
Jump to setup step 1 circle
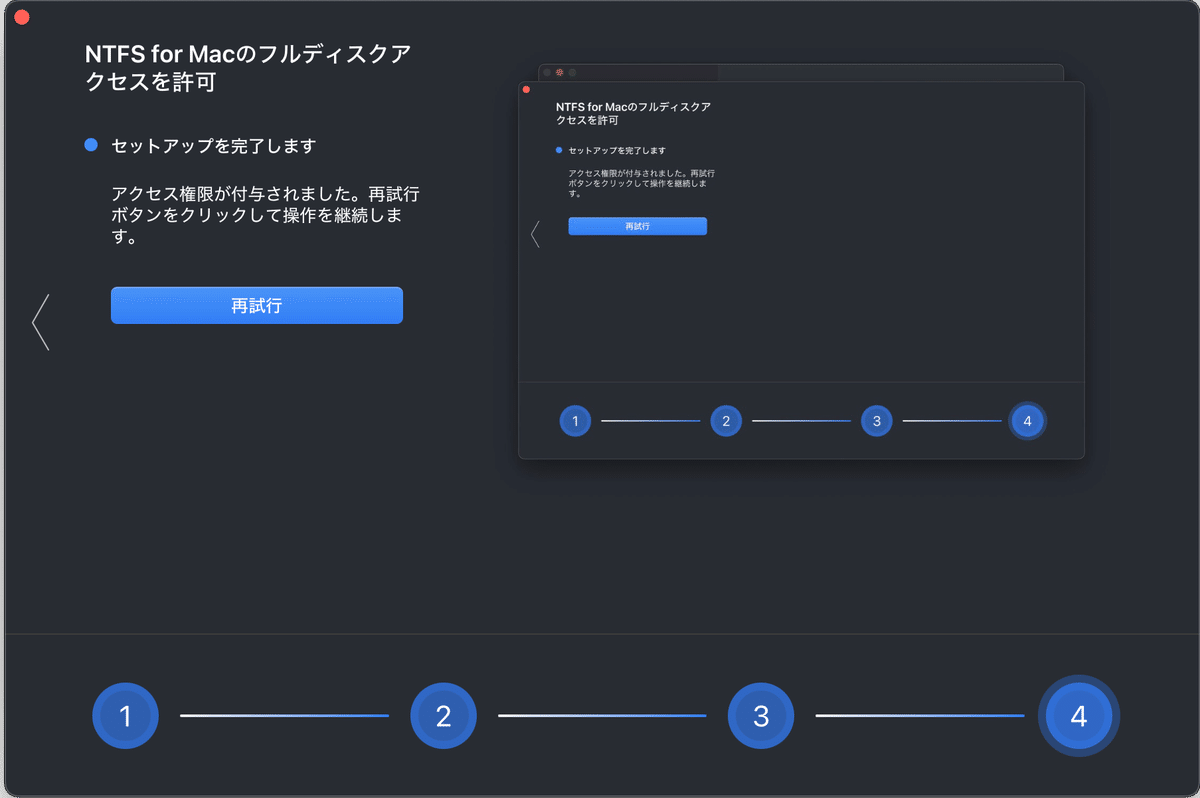(x=126, y=716)
